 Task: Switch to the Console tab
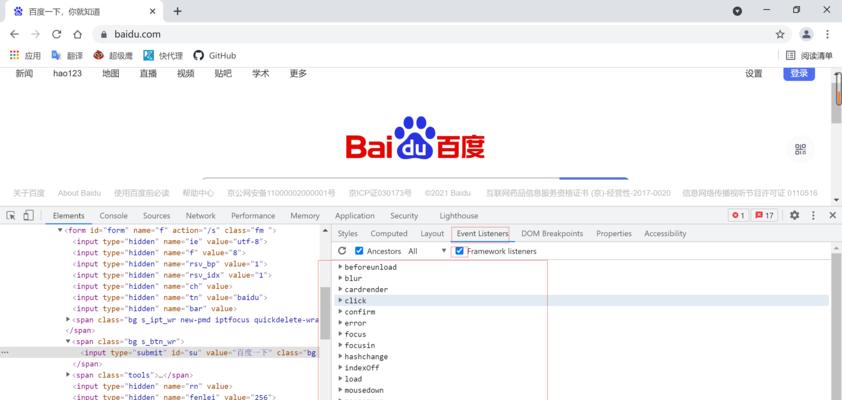113,215
